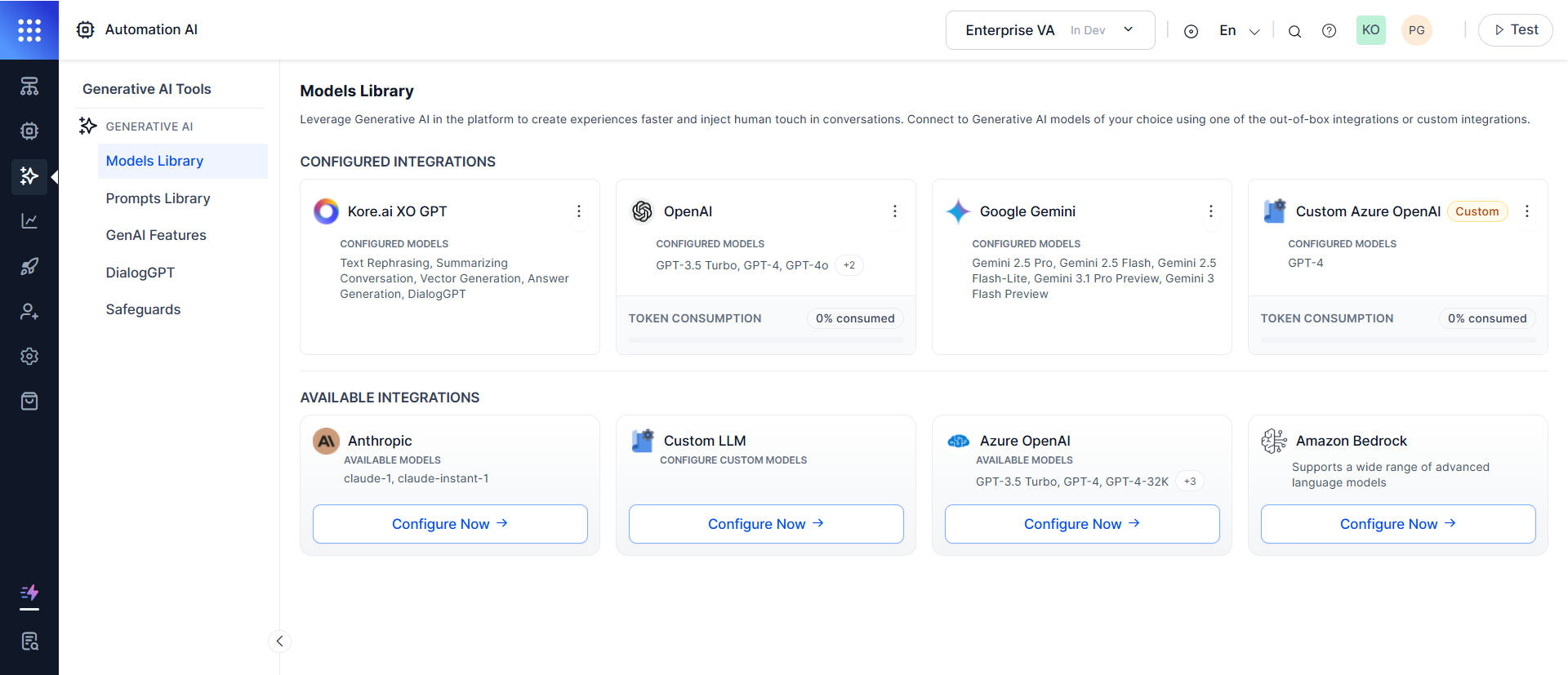The width and height of the screenshot is (1568, 675).
Task: Click the Test button
Action: (x=1515, y=30)
